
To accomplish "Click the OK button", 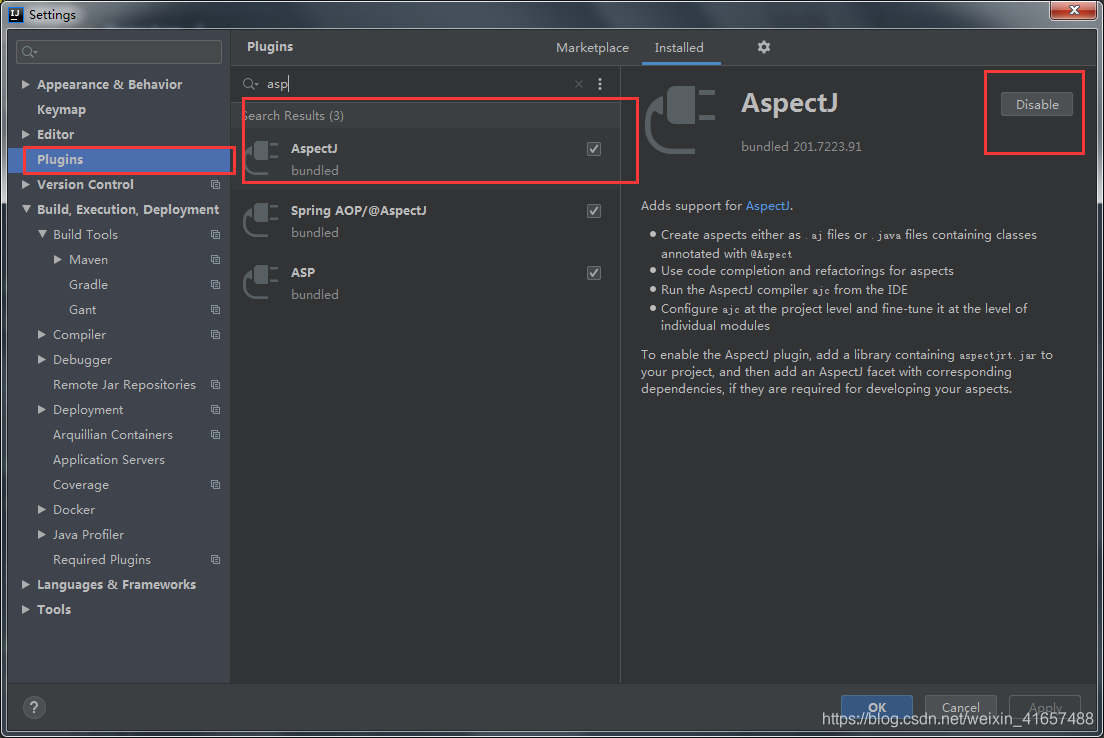I will click(877, 706).
